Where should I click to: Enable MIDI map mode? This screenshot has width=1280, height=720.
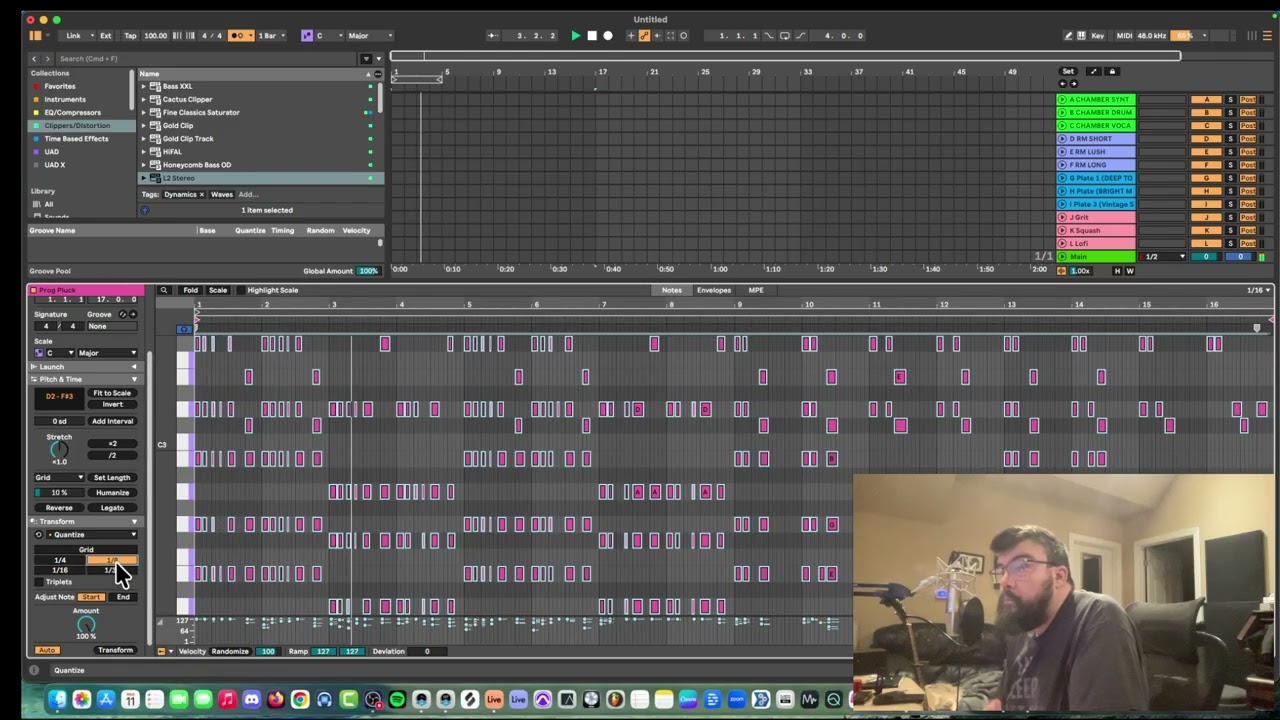coord(1124,36)
